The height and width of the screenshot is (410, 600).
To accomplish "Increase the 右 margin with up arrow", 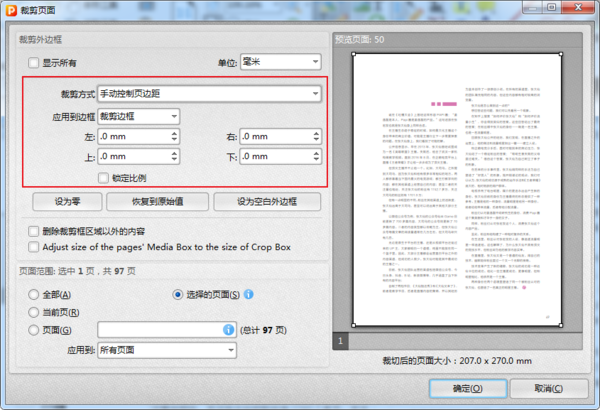I will point(316,133).
